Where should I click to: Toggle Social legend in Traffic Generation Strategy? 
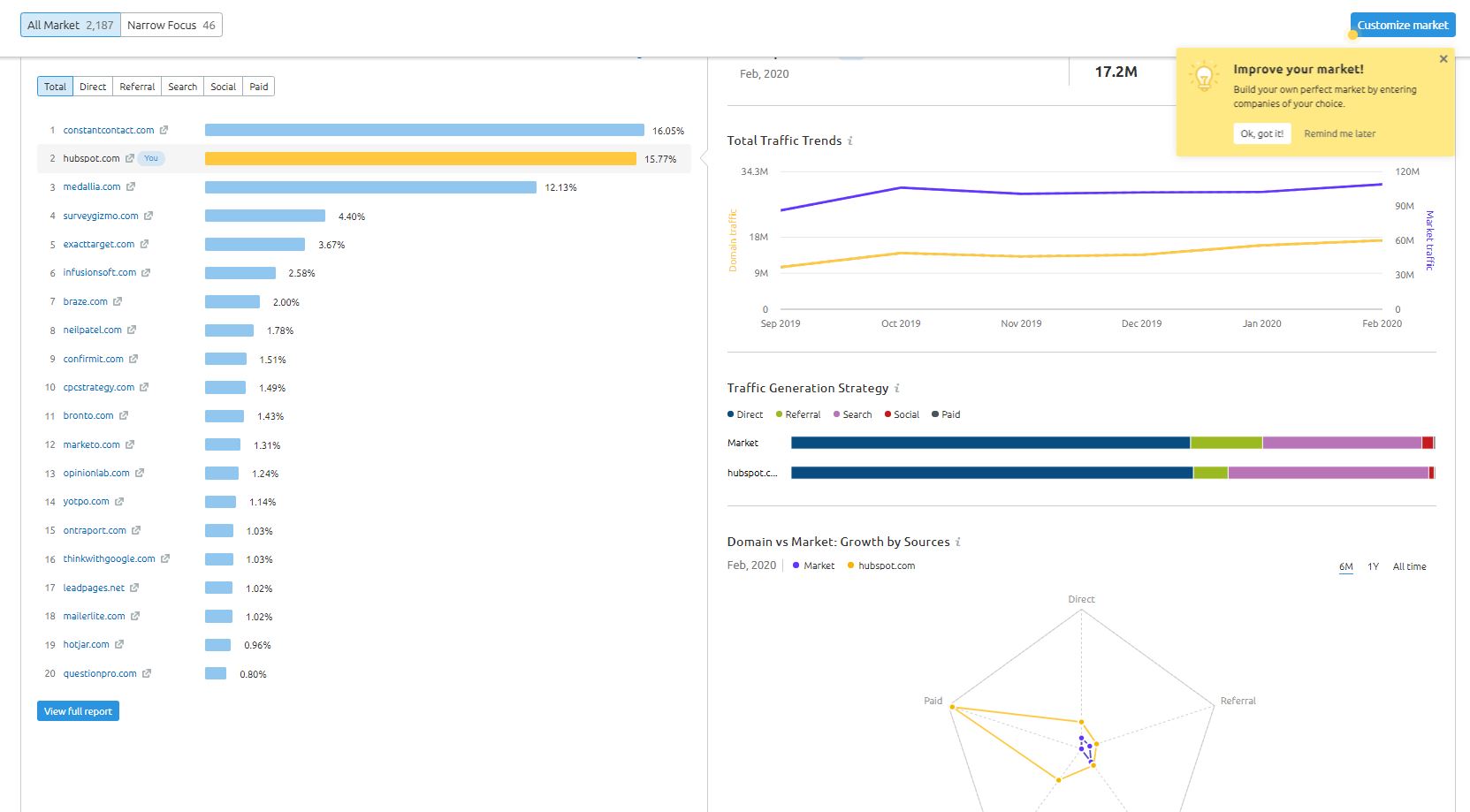pos(902,414)
